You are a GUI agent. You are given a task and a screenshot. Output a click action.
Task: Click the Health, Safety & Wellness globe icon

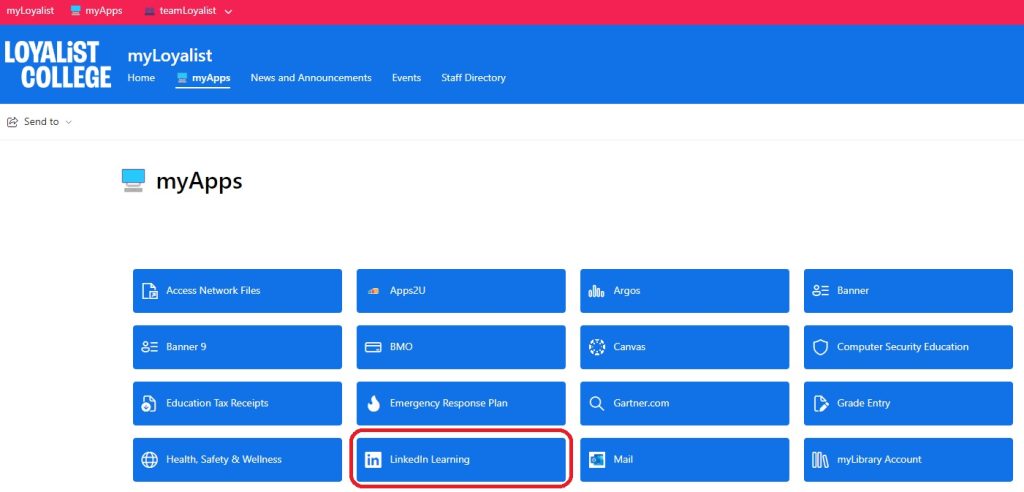pos(150,459)
